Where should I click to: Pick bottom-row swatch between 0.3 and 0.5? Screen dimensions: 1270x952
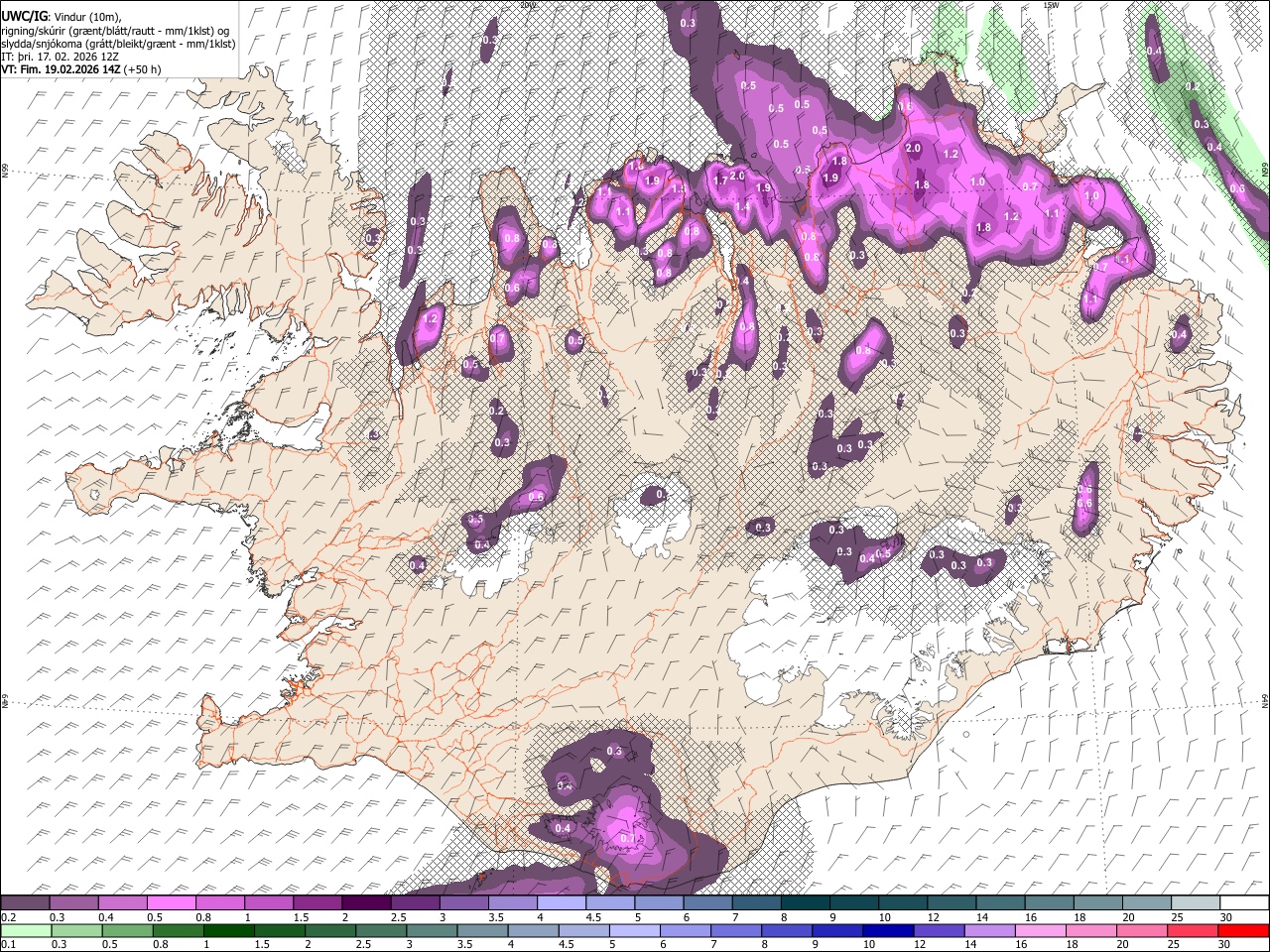[76, 930]
